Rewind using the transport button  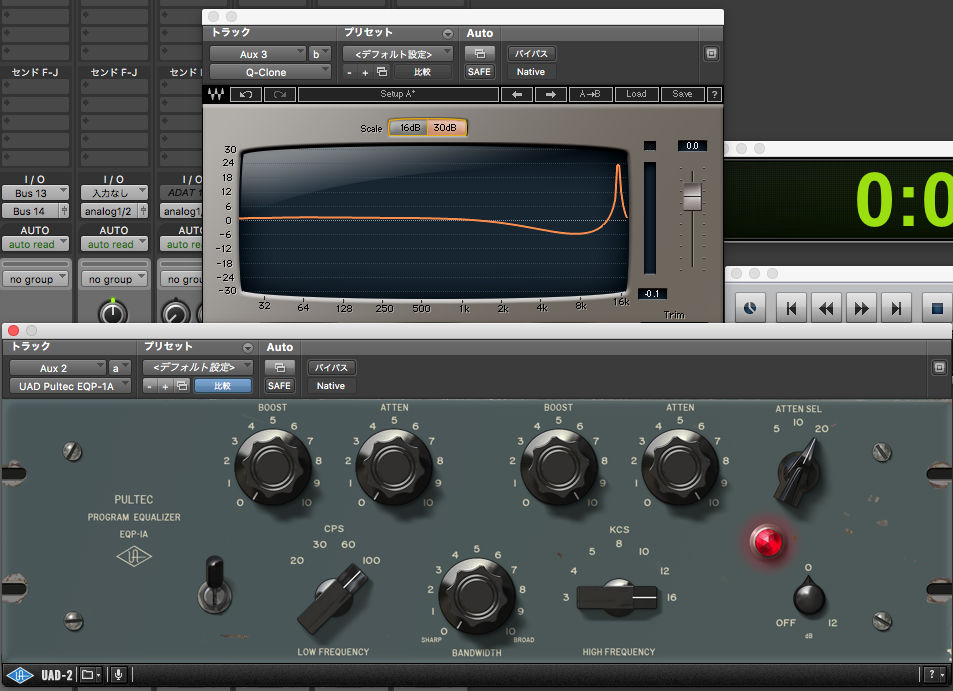(x=827, y=309)
